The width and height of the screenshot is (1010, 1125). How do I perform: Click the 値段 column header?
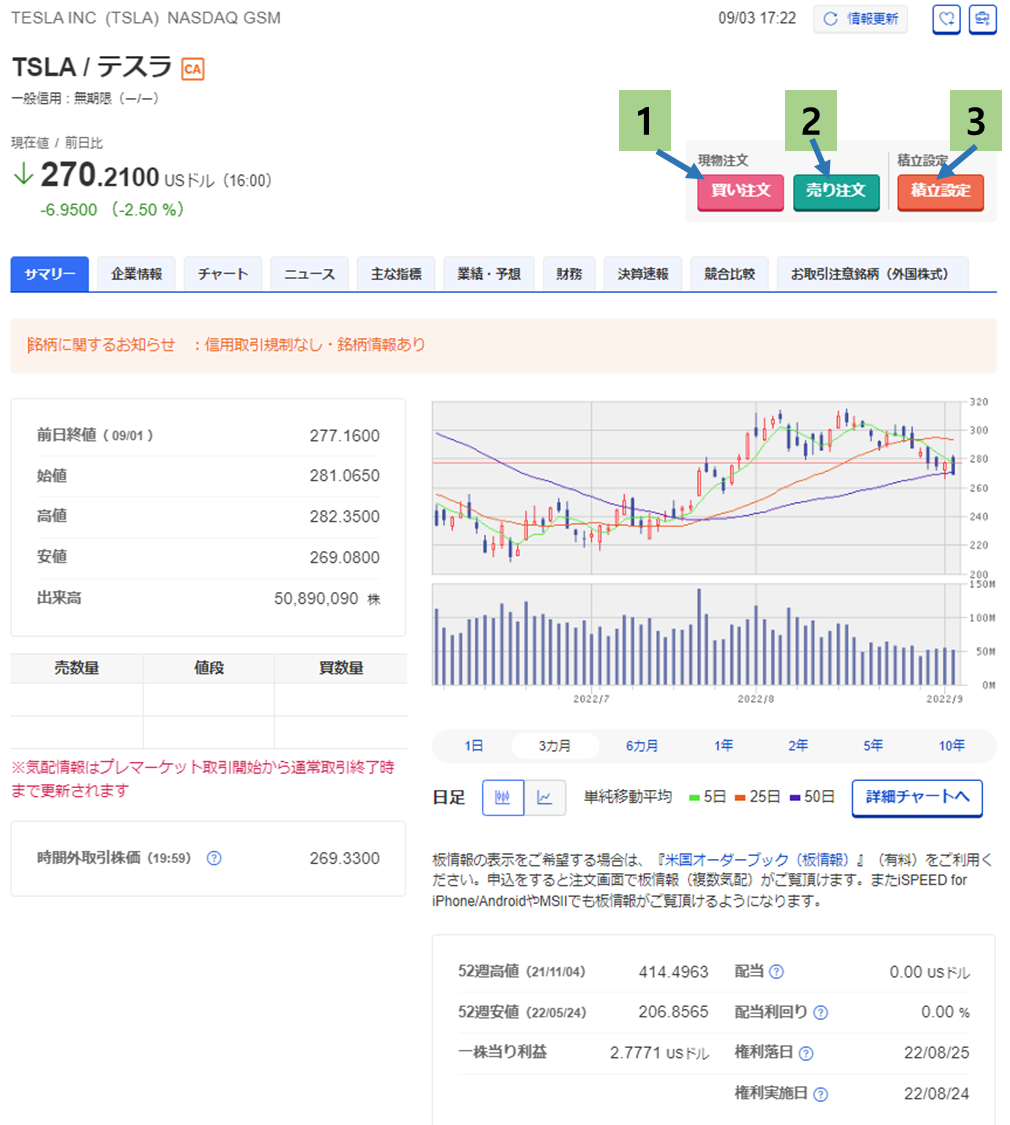(x=209, y=668)
